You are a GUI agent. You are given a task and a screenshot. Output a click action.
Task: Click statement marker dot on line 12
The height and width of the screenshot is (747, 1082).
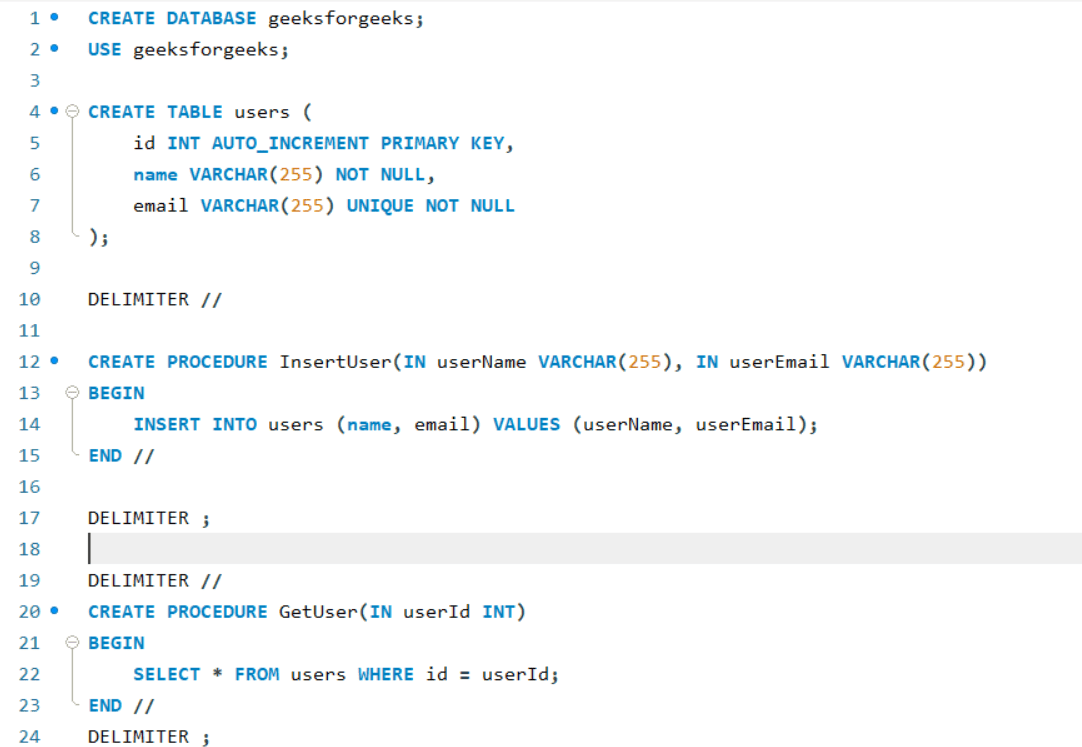55,361
